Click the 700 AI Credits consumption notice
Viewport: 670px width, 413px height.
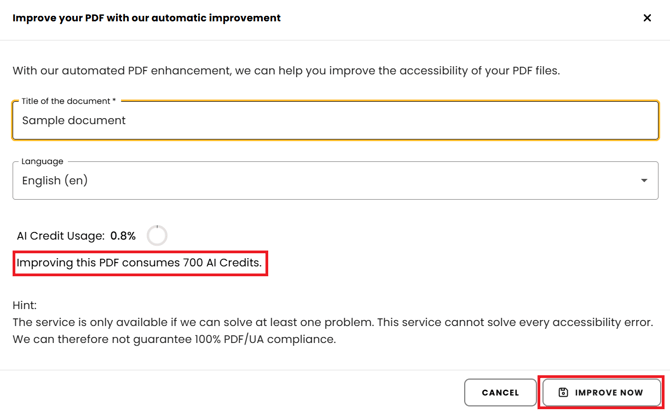pos(139,264)
